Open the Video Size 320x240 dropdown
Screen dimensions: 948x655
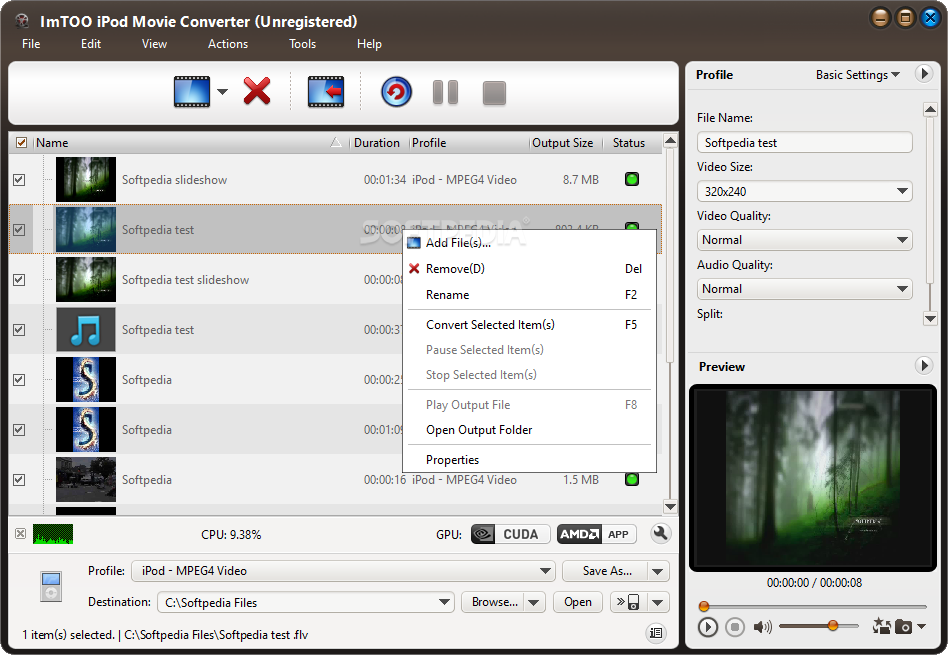[804, 191]
